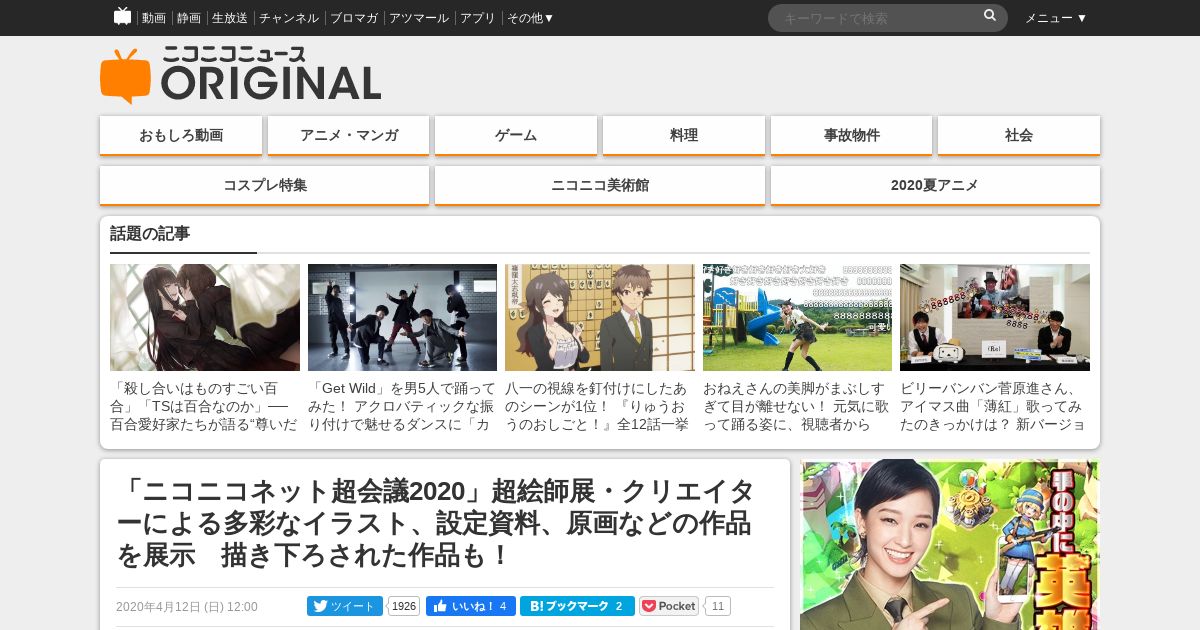Image resolution: width=1200 pixels, height=630 pixels.
Task: Open アツマール in the top navigation
Action: [419, 18]
